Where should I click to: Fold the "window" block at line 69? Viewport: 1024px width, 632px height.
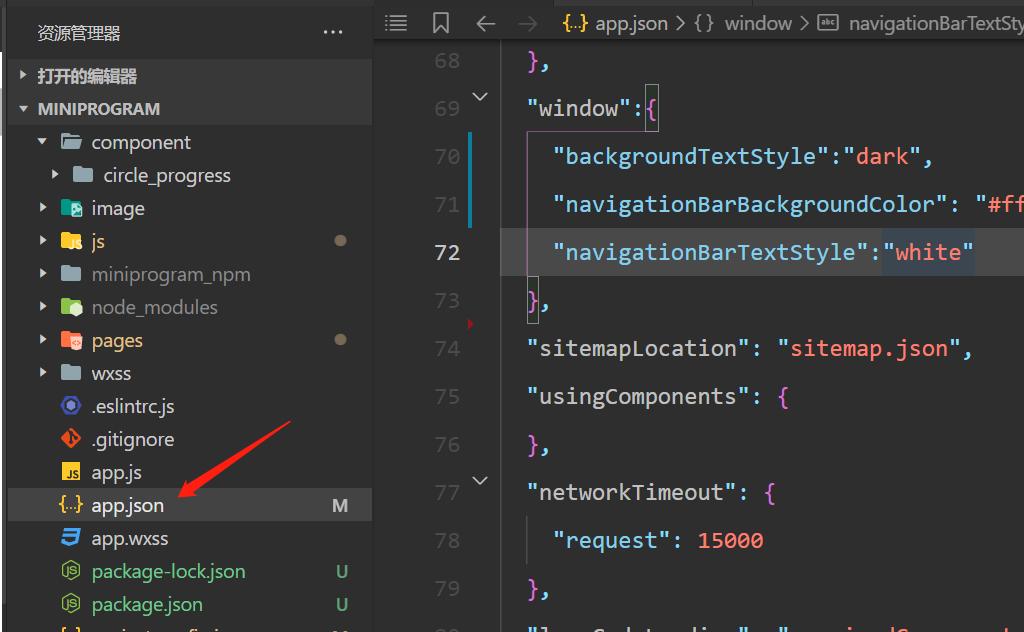[x=480, y=97]
